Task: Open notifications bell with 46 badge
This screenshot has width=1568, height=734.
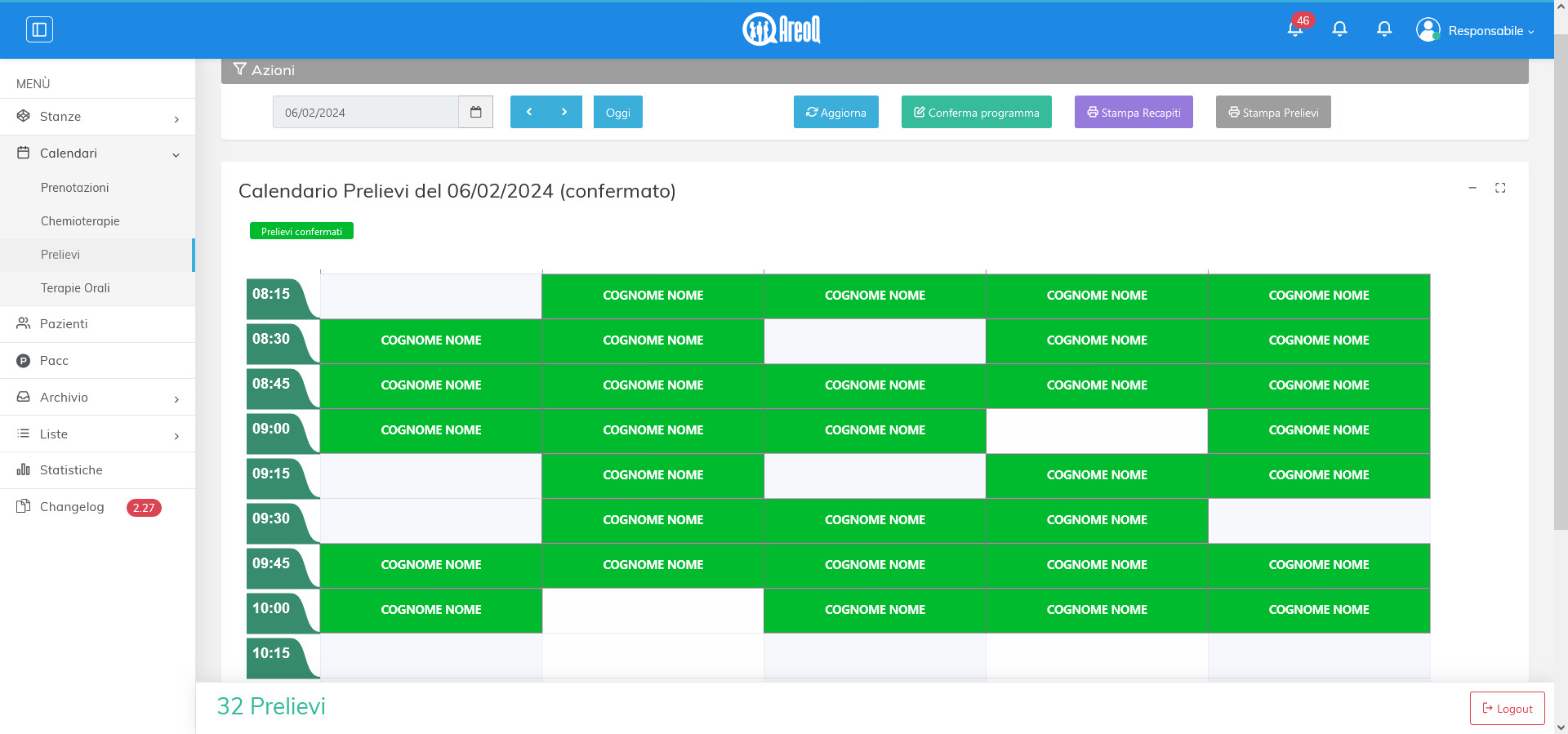Action: pyautogui.click(x=1295, y=29)
